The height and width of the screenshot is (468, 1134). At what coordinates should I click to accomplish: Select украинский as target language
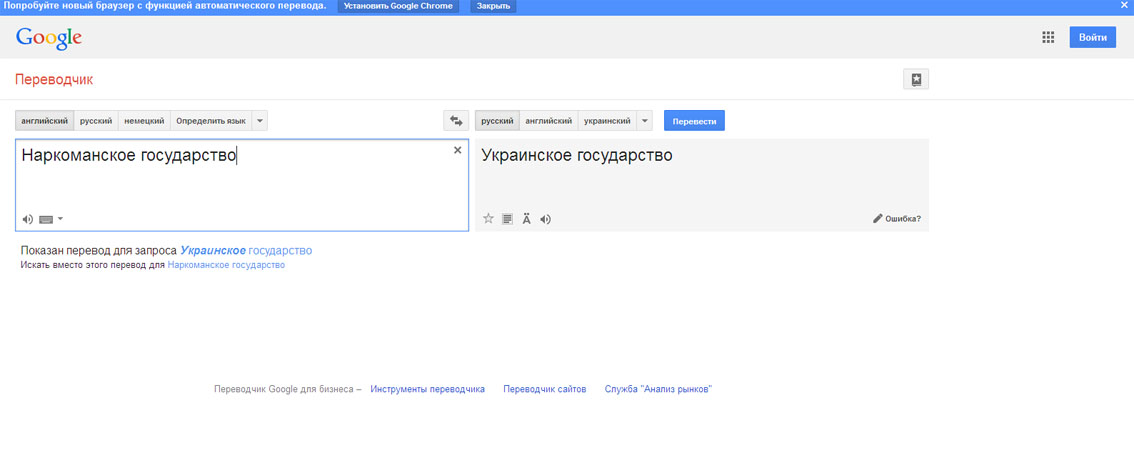[608, 121]
